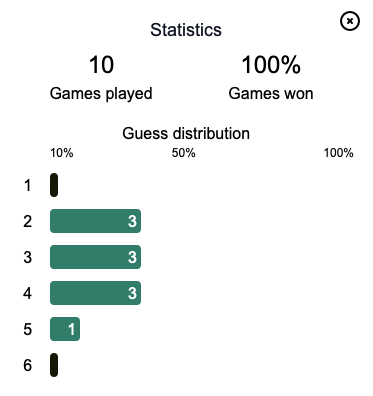Click the Games won label

[x=271, y=93]
